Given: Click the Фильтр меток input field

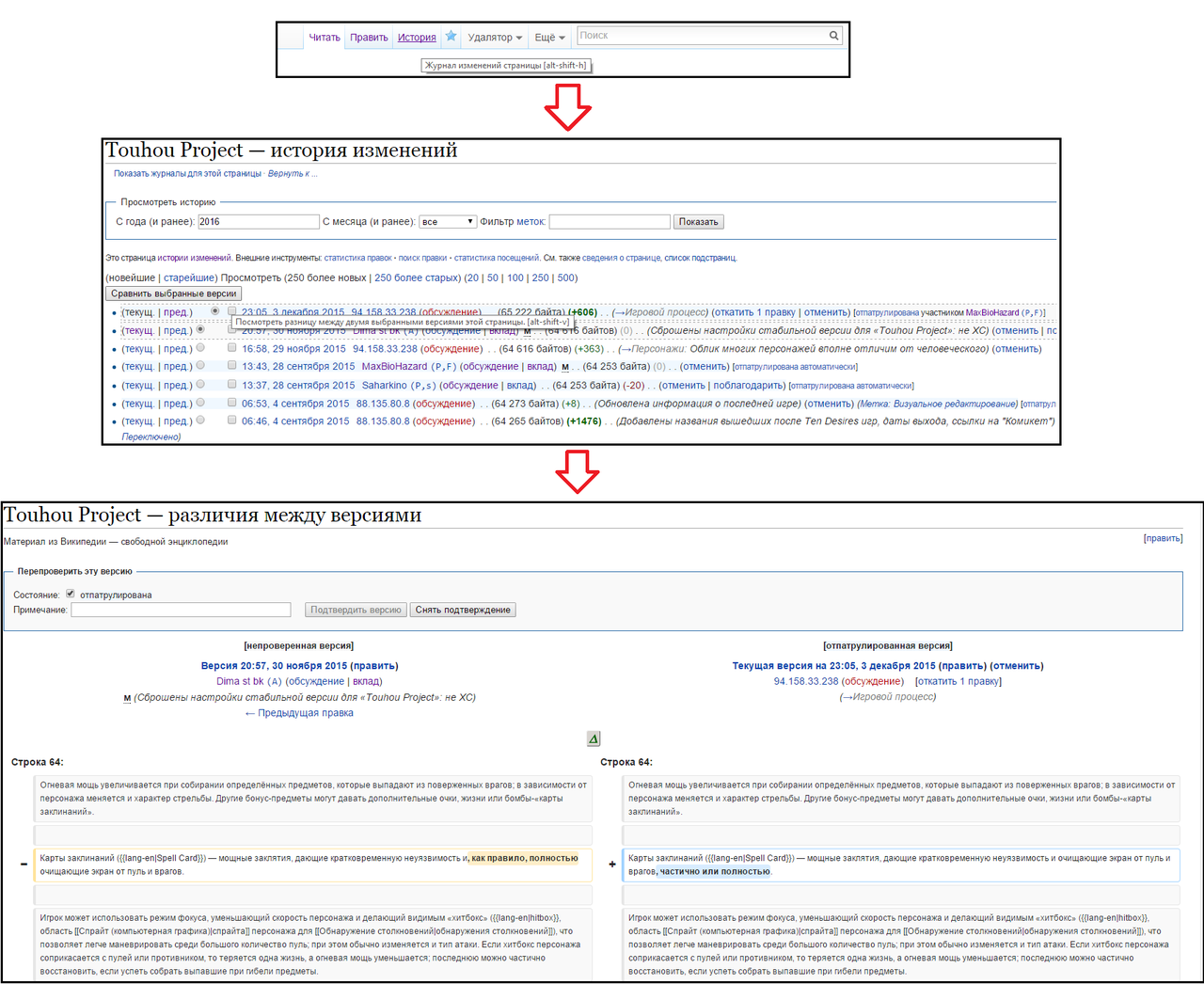Looking at the screenshot, I should [x=610, y=222].
